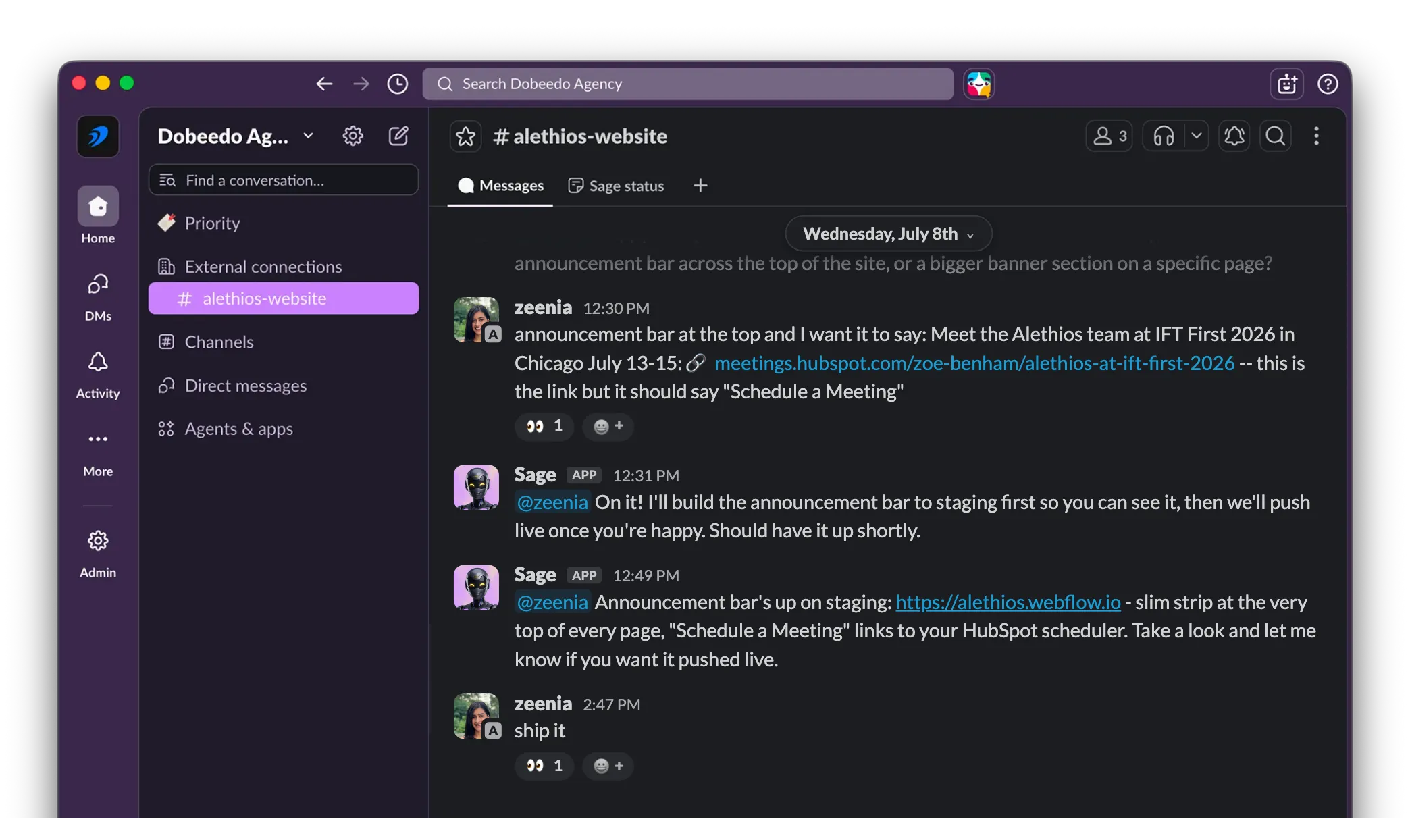Click the Dobeedo workspace logo
Image resolution: width=1410 pixels, height=840 pixels.
click(x=98, y=136)
